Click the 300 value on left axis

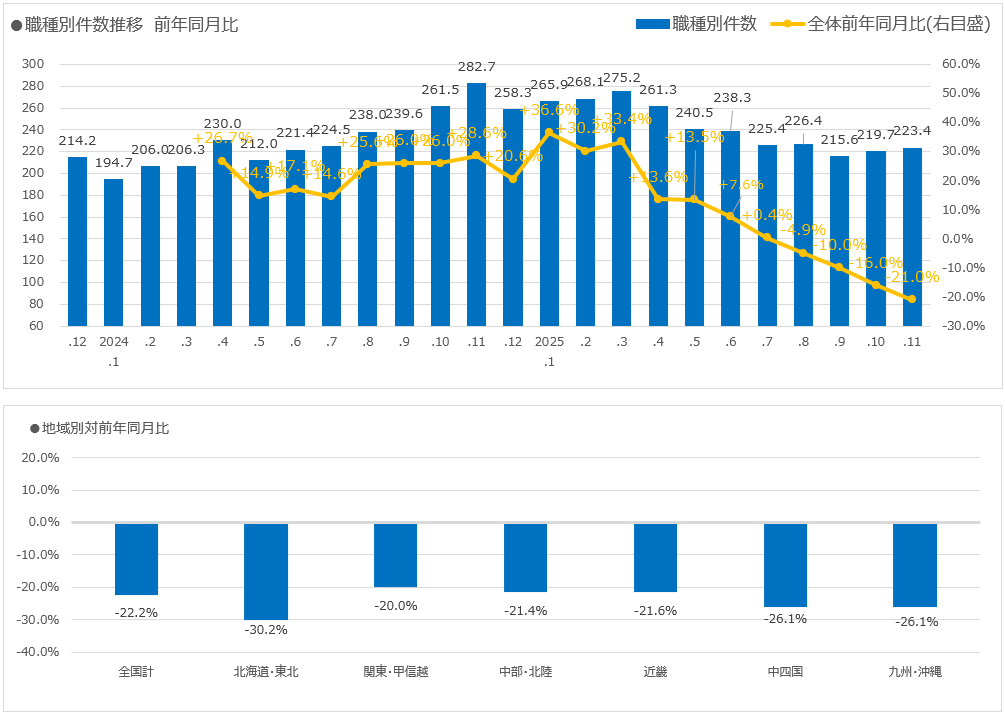(33, 64)
